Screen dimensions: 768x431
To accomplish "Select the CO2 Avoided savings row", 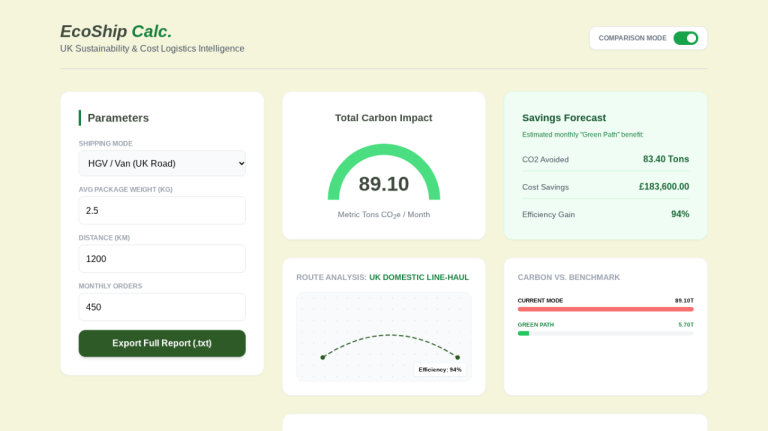I will pos(605,159).
